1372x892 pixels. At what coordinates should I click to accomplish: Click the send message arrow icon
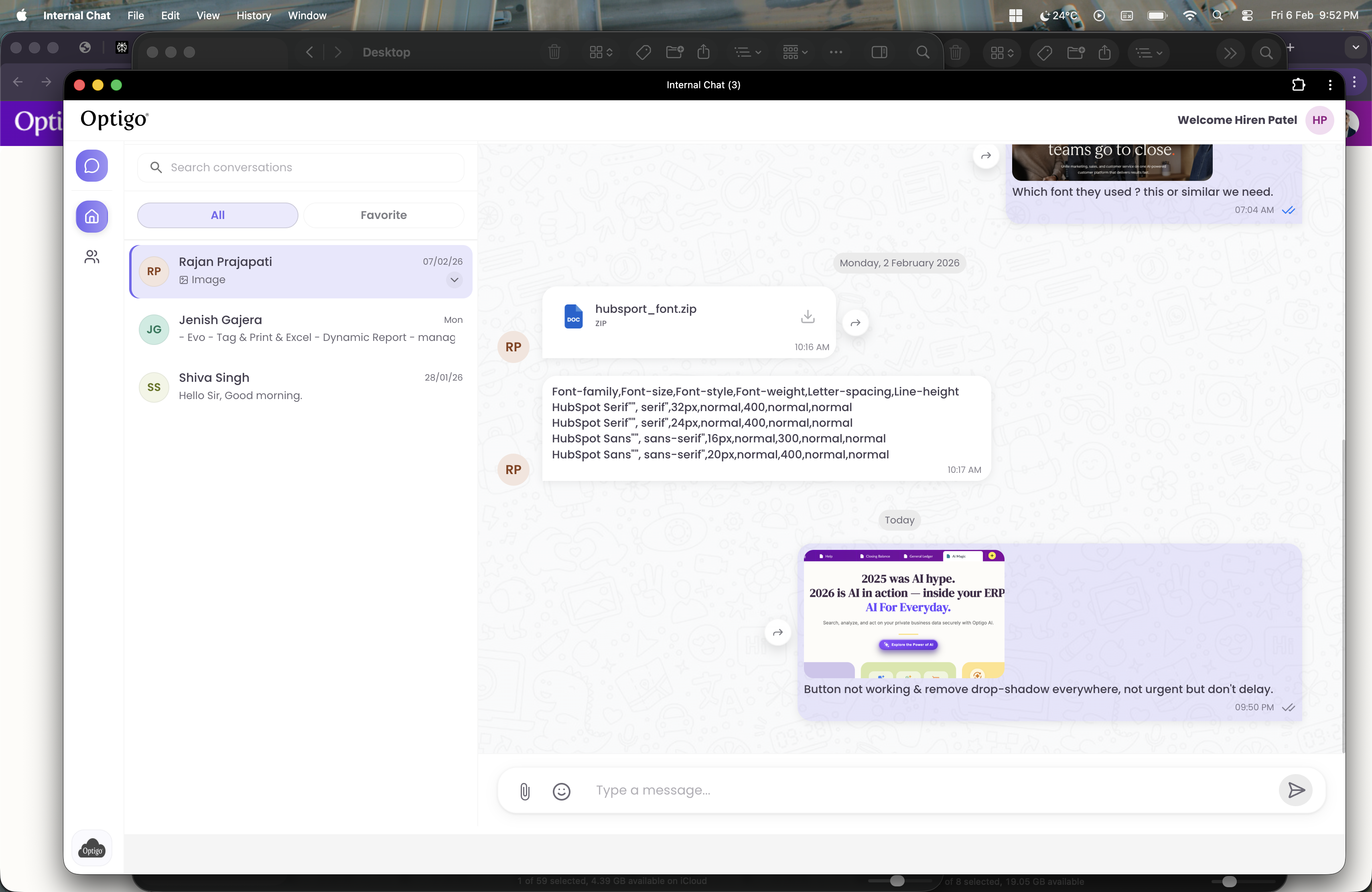[x=1295, y=790]
